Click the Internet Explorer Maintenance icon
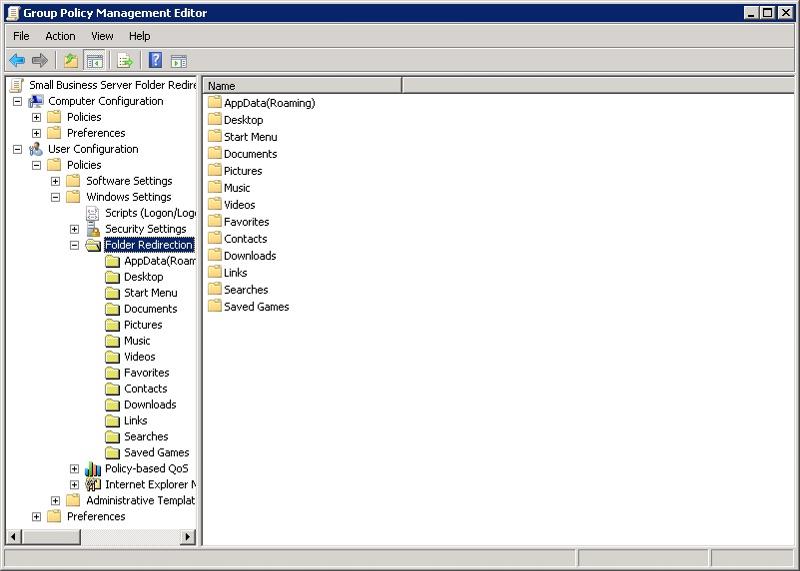The width and height of the screenshot is (800, 571). point(93,484)
